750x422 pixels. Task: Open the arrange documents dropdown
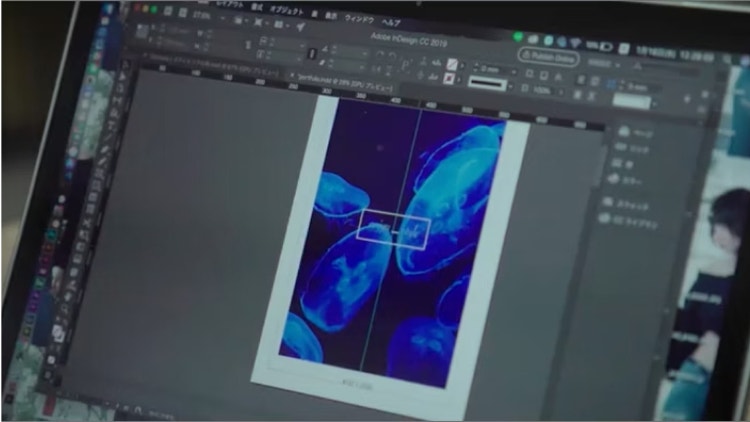click(x=280, y=25)
